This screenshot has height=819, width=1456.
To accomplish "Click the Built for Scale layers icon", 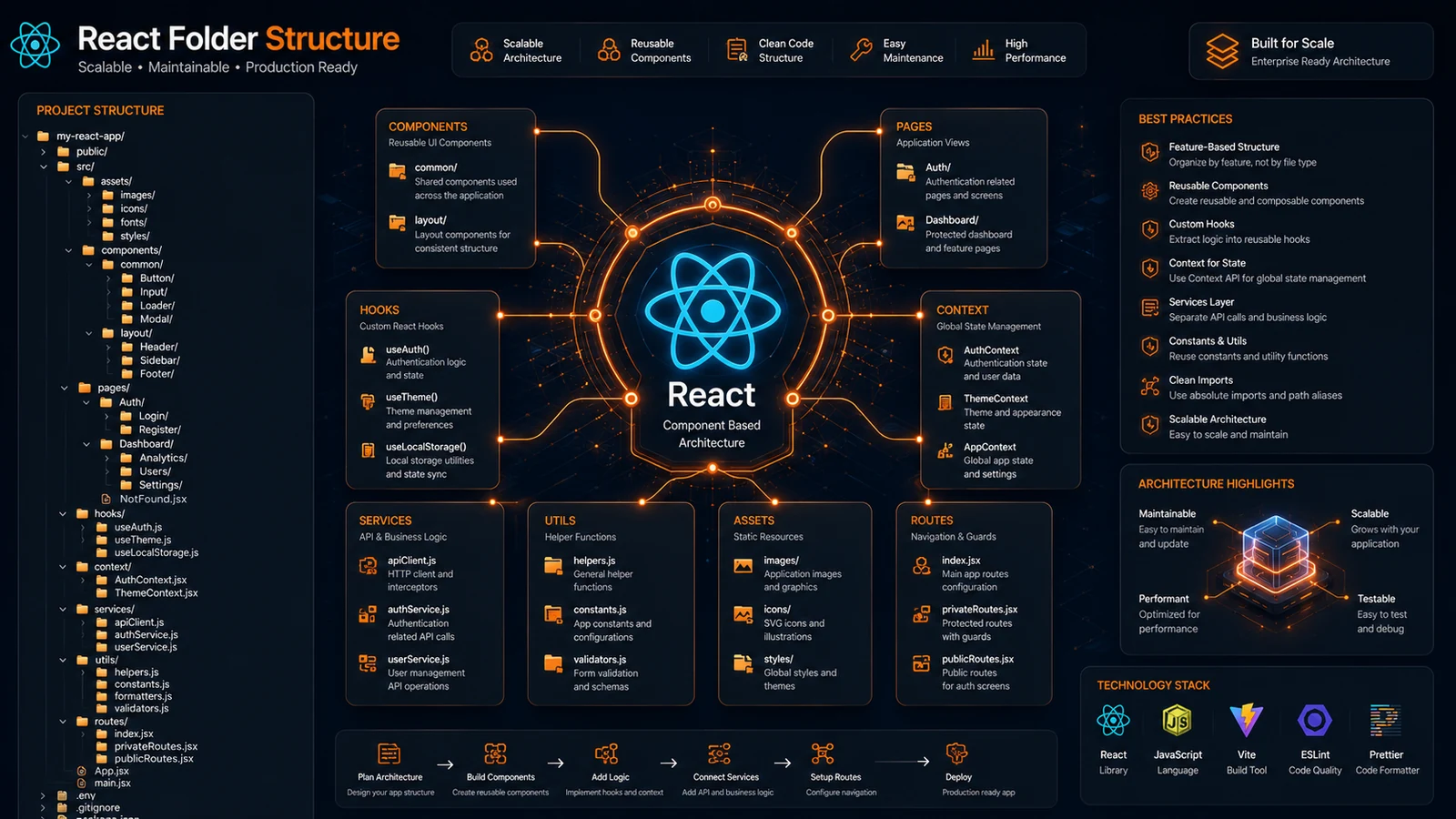I will click(x=1222, y=51).
